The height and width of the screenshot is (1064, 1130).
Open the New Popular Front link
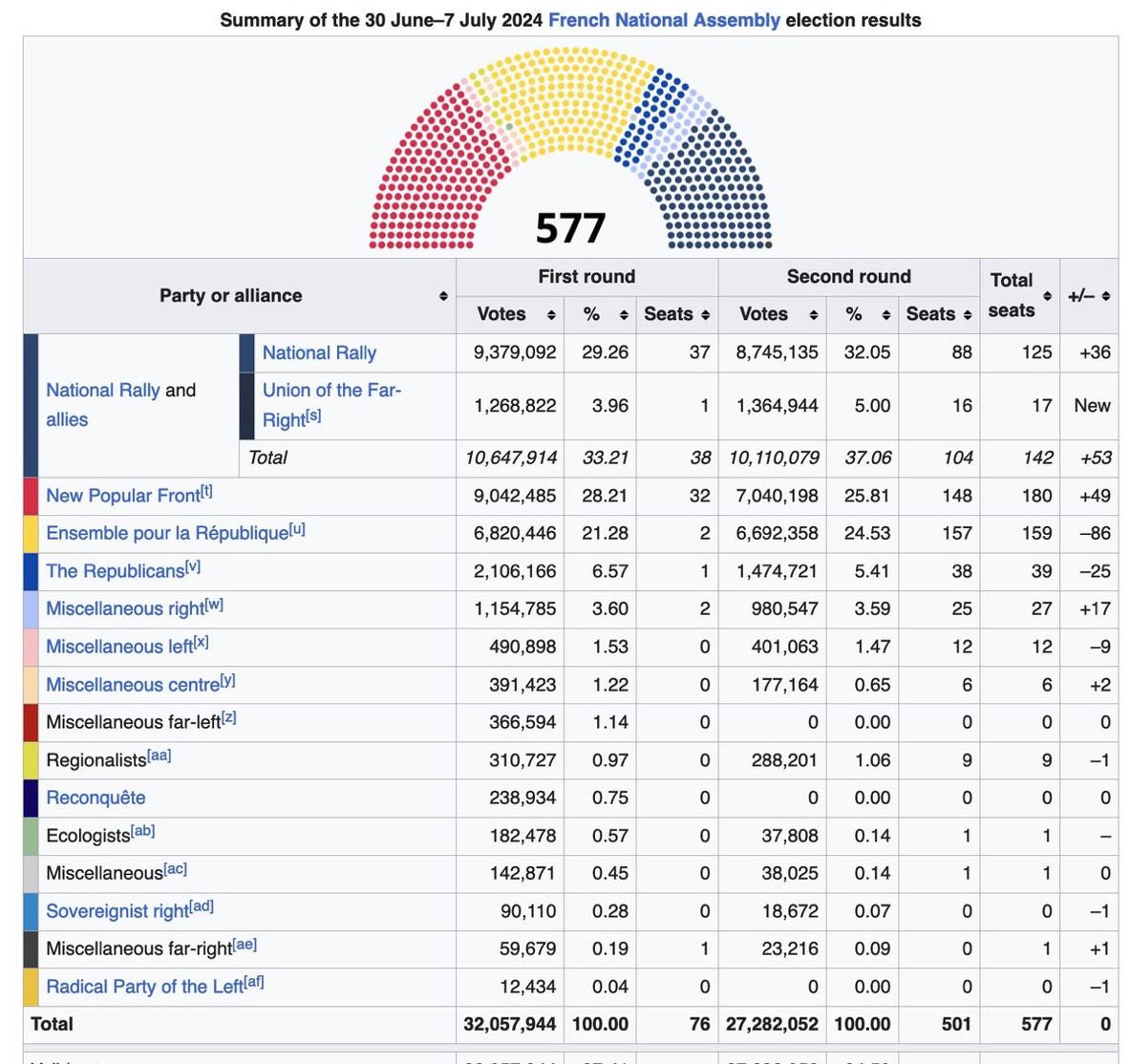pyautogui.click(x=122, y=496)
